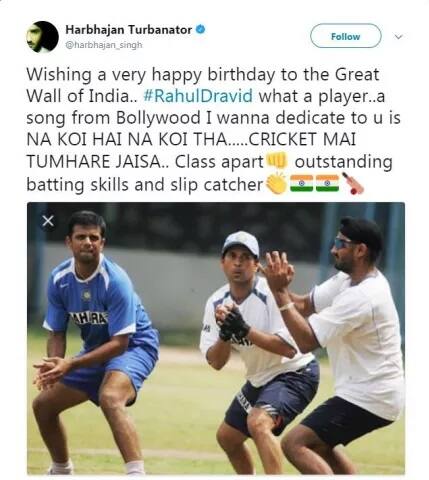Click the tweet text starting with Wishing

[213, 129]
